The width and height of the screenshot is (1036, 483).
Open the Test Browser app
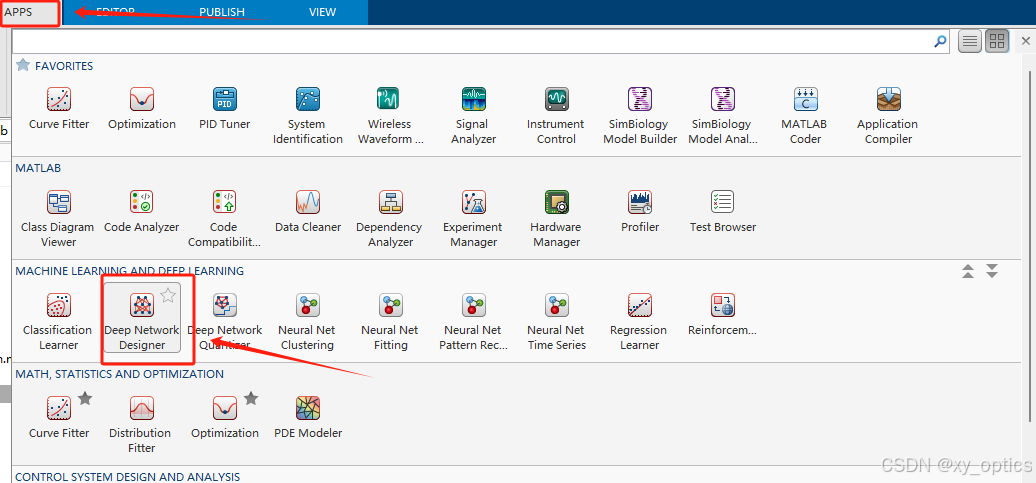(x=723, y=212)
